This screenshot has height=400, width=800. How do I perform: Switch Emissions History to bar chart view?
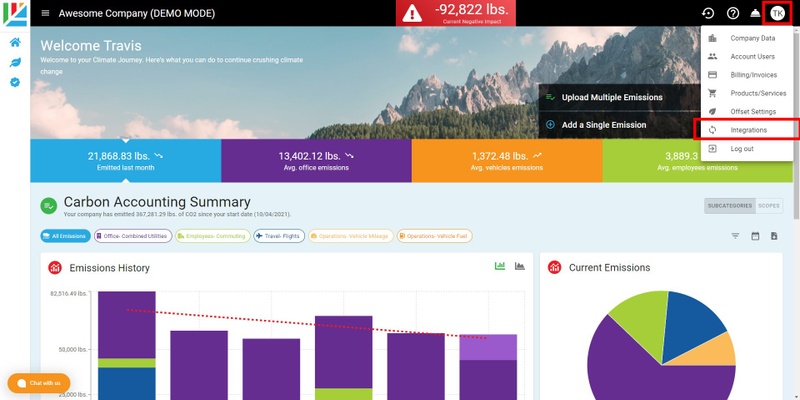pyautogui.click(x=500, y=266)
